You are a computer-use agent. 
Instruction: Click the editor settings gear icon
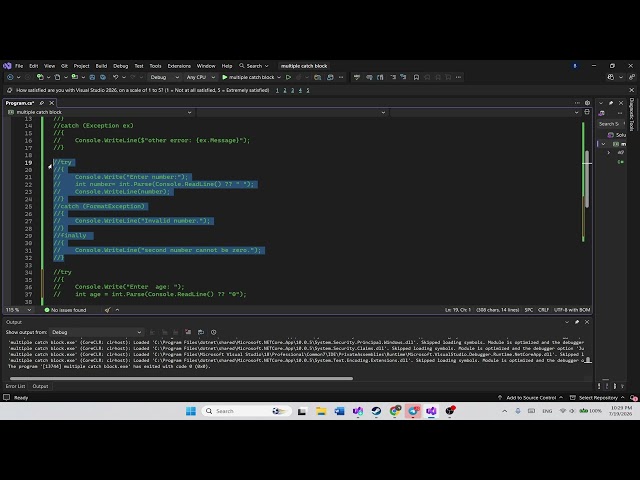pos(587,103)
